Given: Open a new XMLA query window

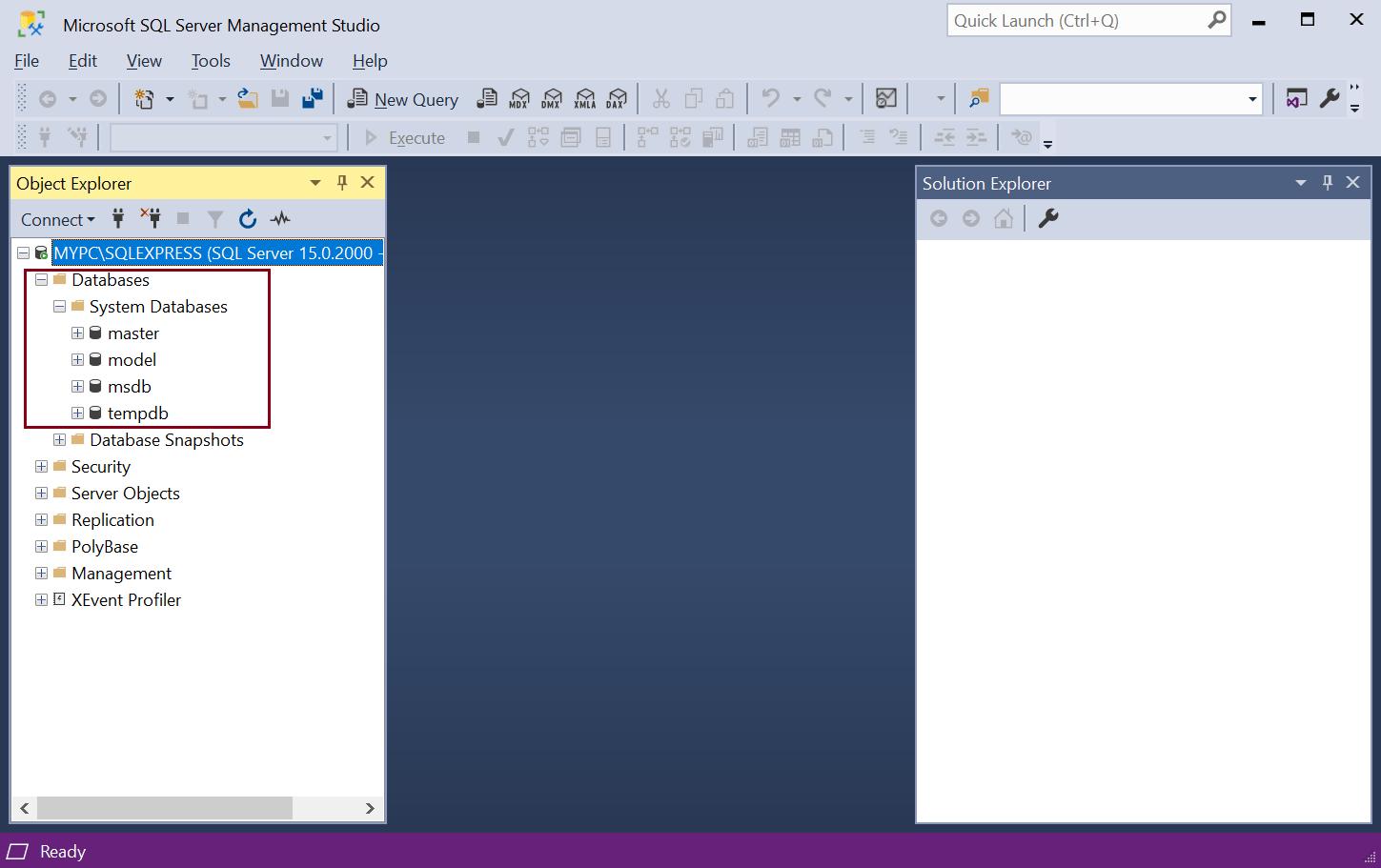Looking at the screenshot, I should click(x=584, y=98).
